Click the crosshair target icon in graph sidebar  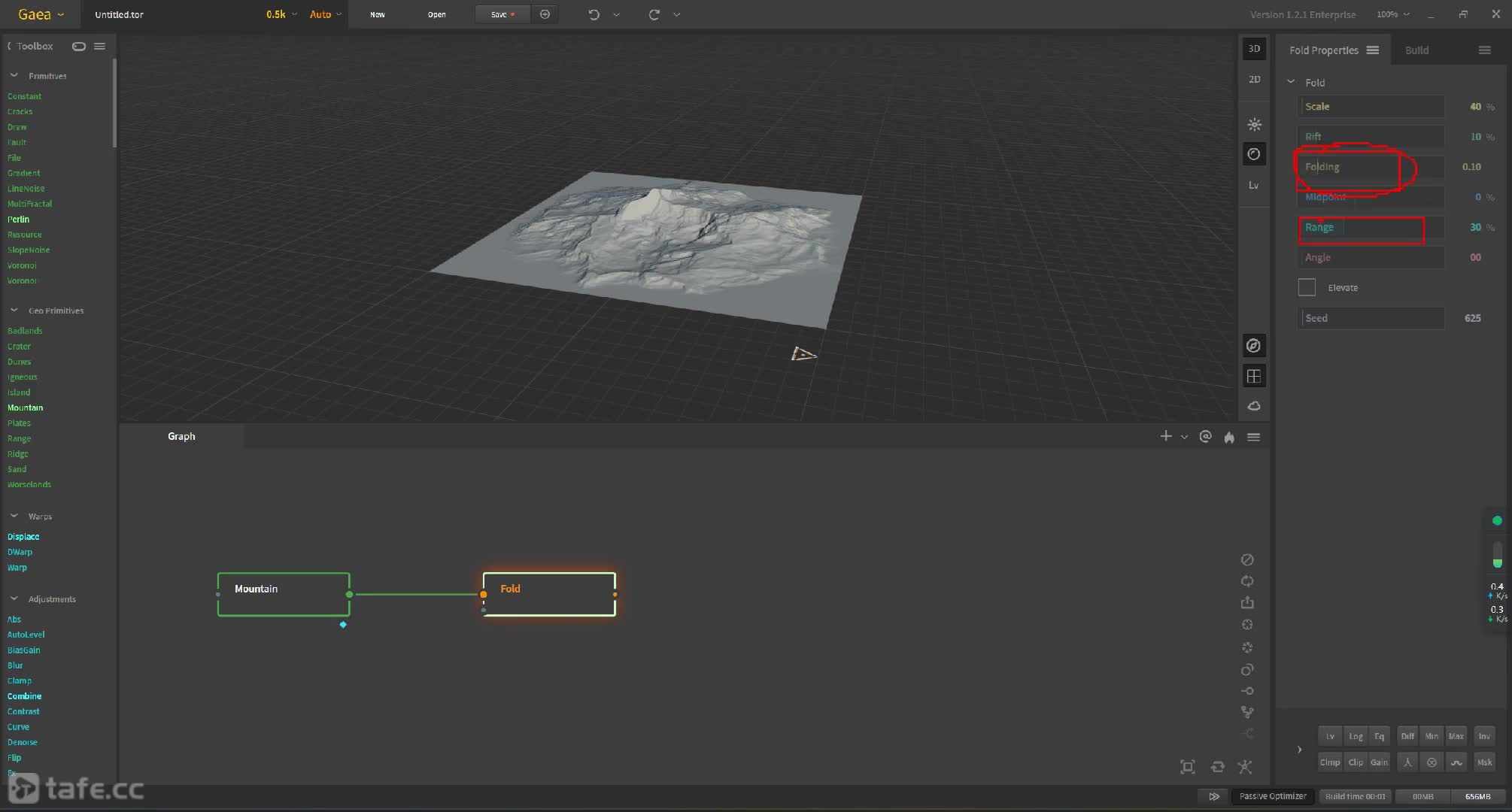(1247, 625)
